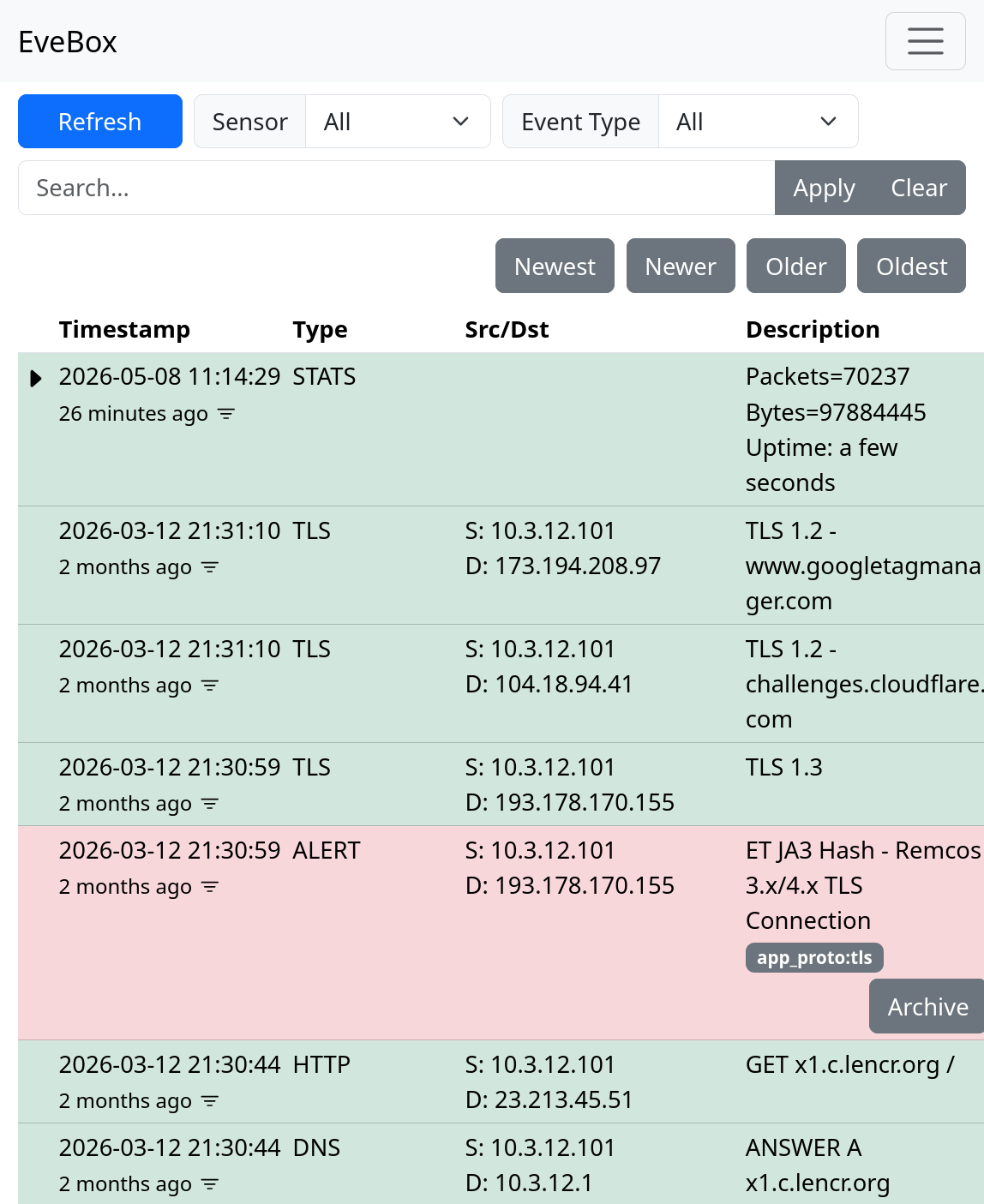Open the Event Type dropdown
Viewport: 984px width, 1204px height.
(x=758, y=122)
